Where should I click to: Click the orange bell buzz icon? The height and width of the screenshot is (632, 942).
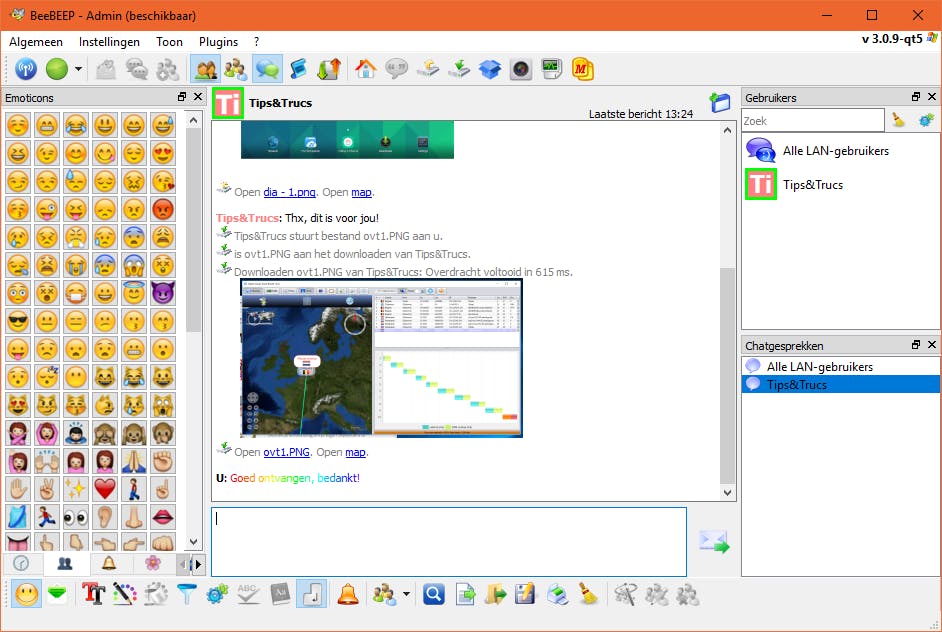pyautogui.click(x=348, y=594)
